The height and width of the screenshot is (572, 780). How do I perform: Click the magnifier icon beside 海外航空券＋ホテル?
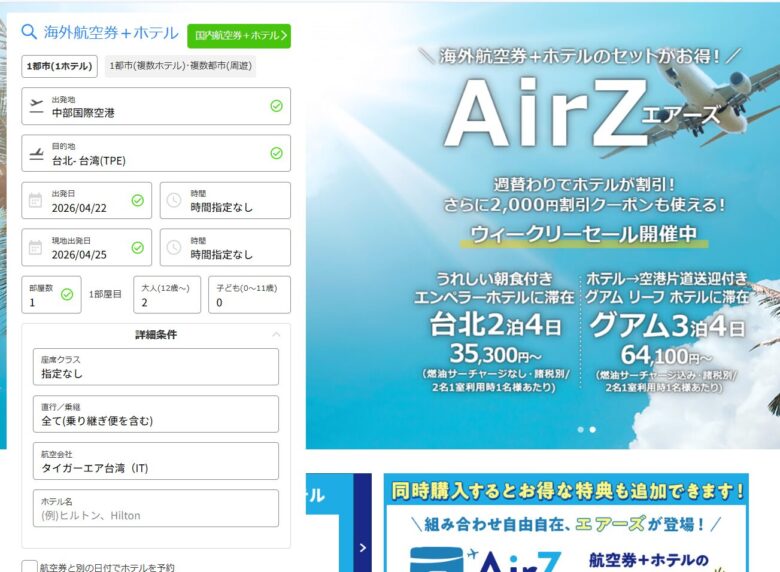coord(29,32)
